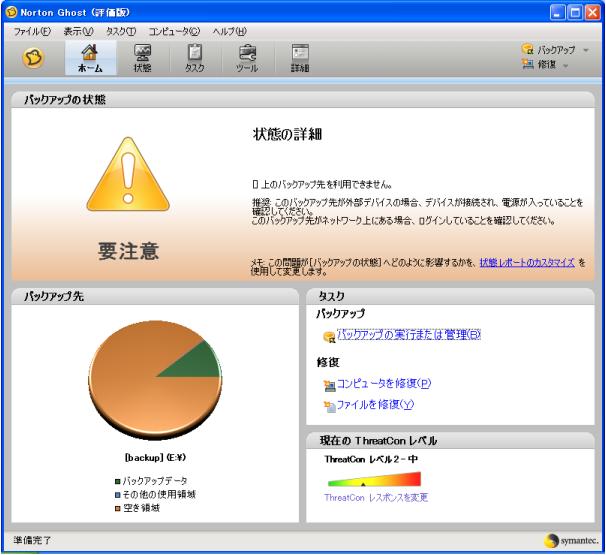Click the backup run/manage icon
This screenshot has width=606, height=555.
329,337
